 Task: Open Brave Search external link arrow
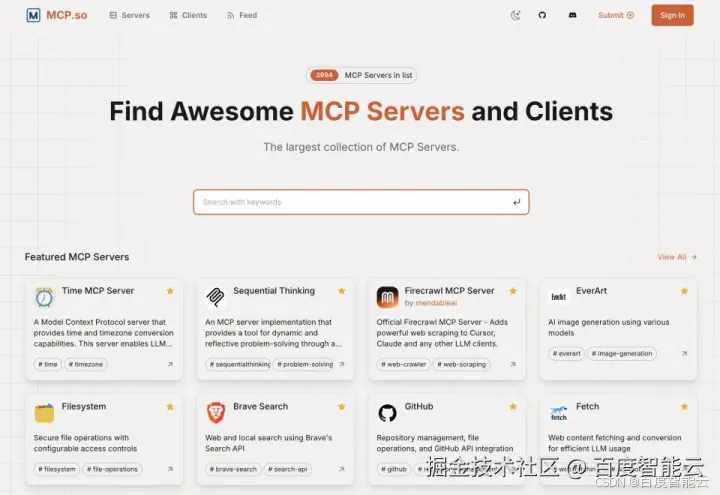[342, 469]
